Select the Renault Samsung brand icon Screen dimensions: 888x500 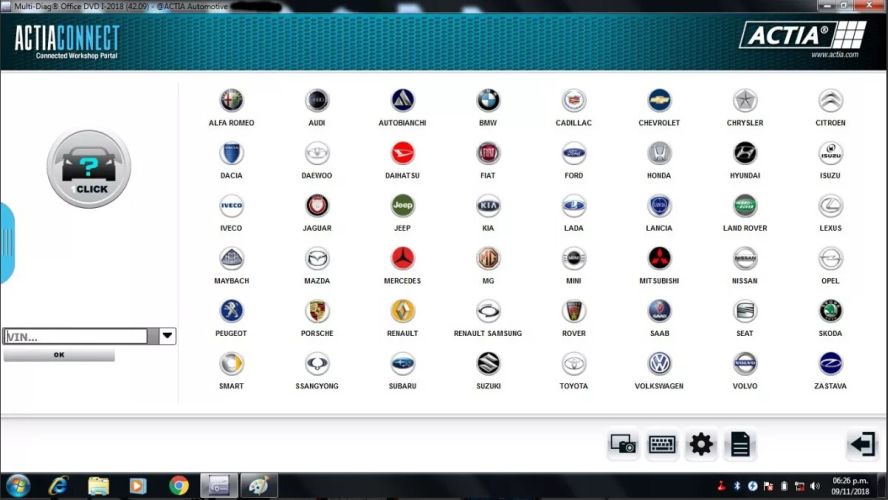tap(488, 311)
